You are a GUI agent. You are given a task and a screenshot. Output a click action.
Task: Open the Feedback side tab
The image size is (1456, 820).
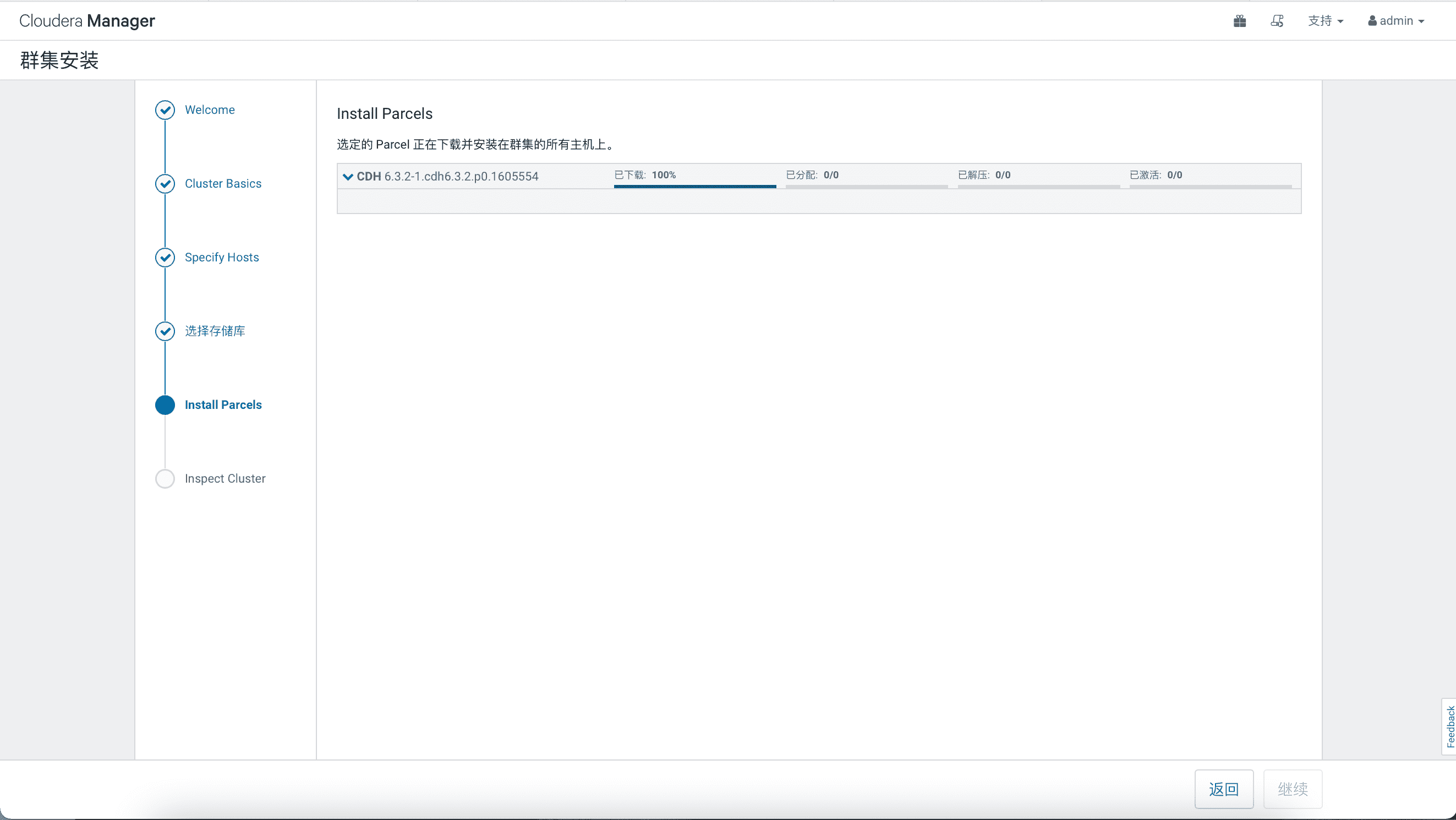(x=1450, y=727)
